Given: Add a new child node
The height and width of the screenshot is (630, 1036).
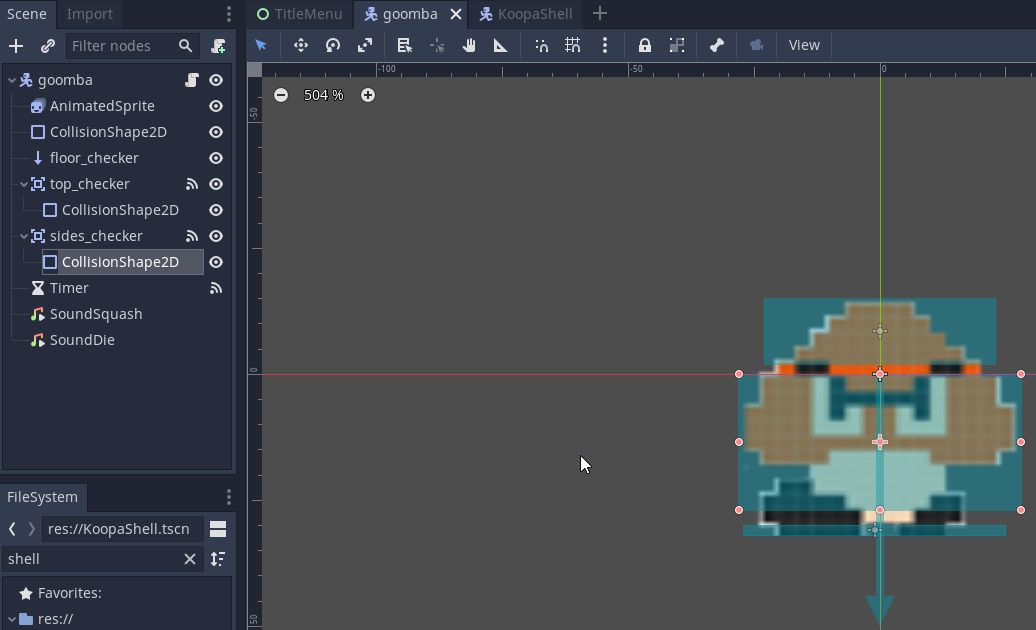Looking at the screenshot, I should 16,46.
